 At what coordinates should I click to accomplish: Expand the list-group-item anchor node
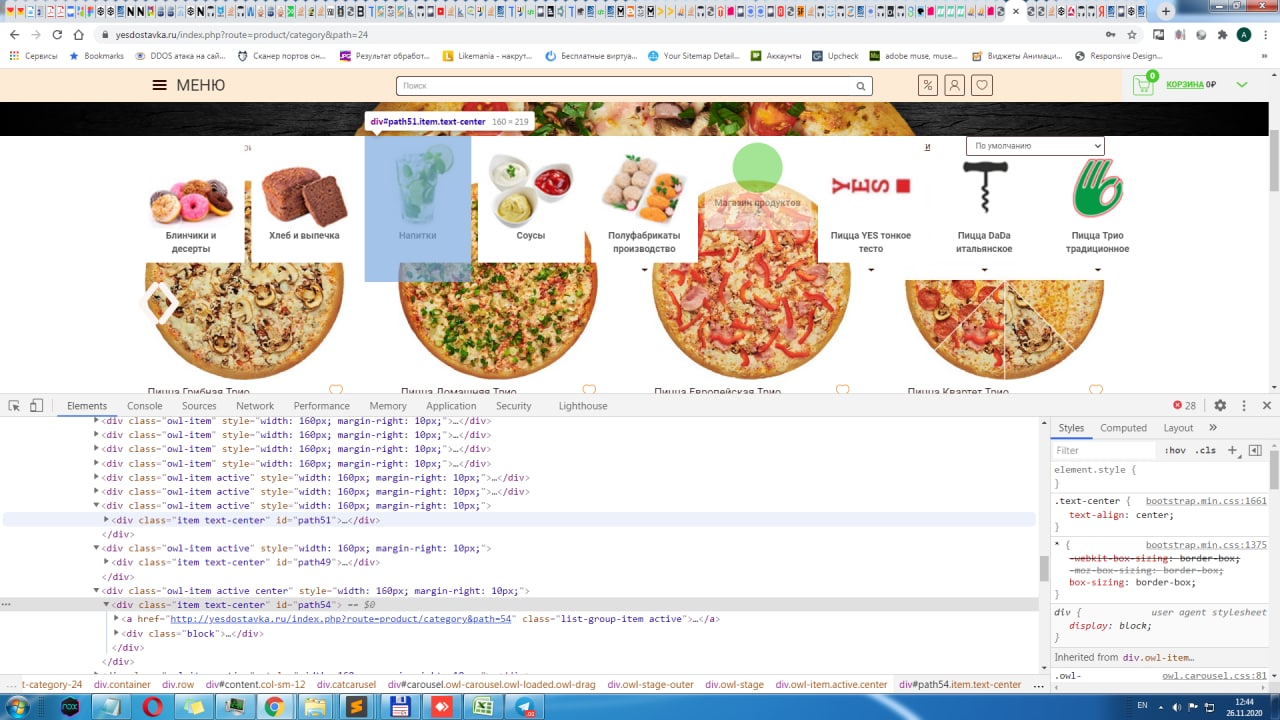point(117,619)
